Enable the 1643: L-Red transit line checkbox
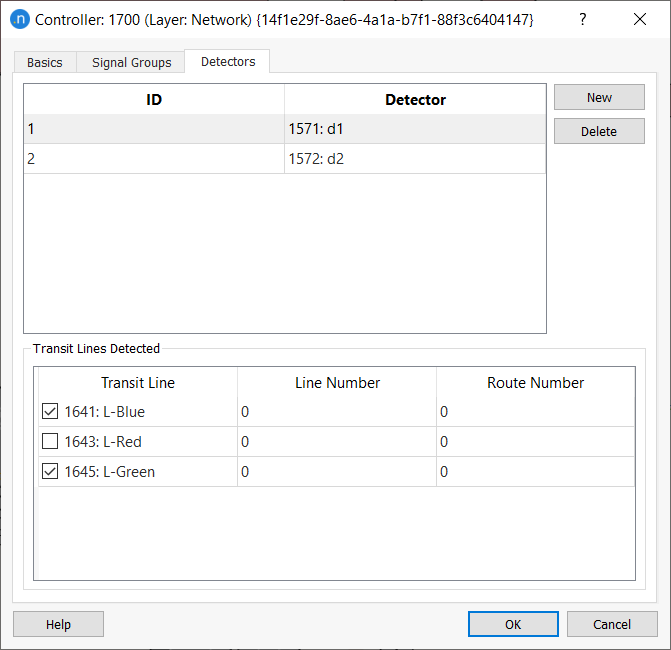Image resolution: width=671 pixels, height=650 pixels. pyautogui.click(x=50, y=442)
